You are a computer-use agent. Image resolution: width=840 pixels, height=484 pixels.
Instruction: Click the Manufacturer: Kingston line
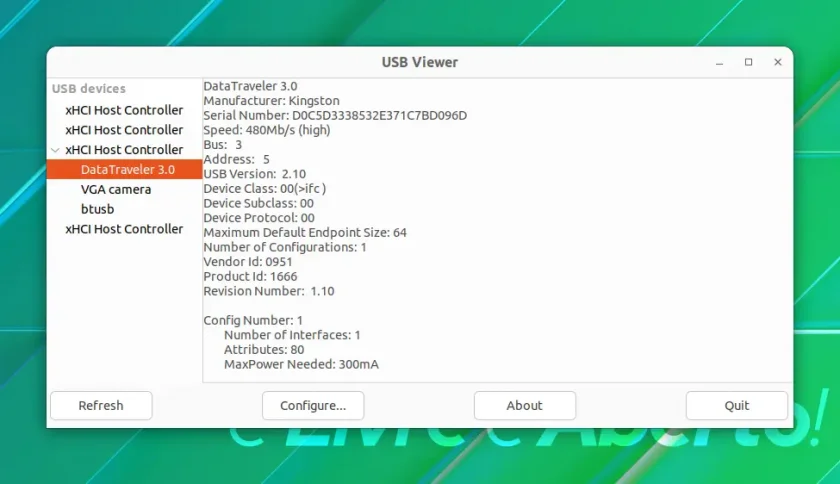[271, 101]
